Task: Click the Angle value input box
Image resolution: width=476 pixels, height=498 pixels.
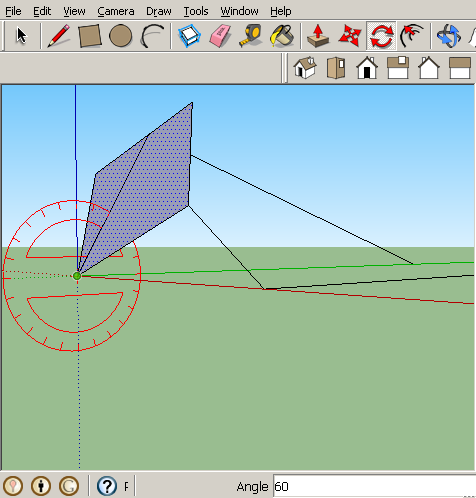Action: point(374,486)
